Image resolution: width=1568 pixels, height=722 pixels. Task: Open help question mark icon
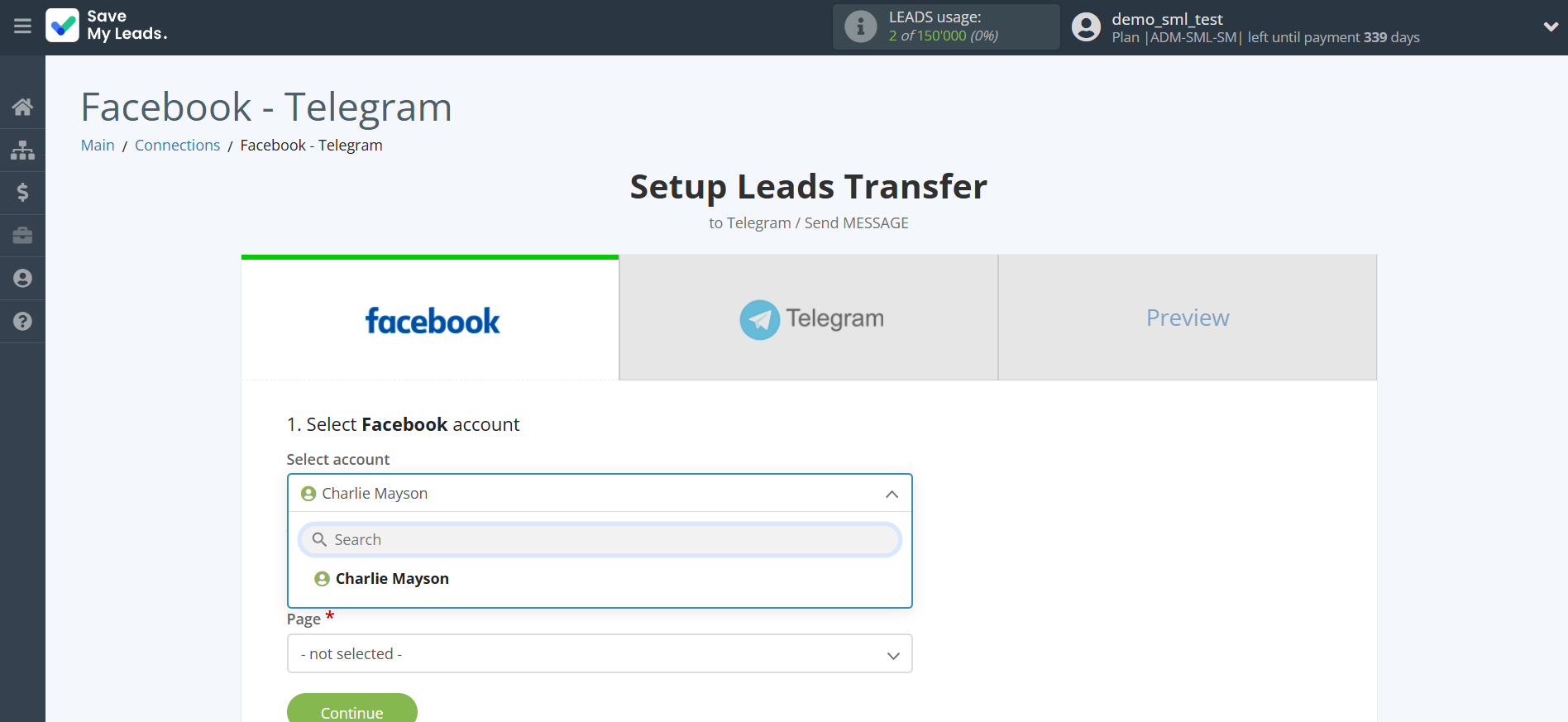coord(22,322)
